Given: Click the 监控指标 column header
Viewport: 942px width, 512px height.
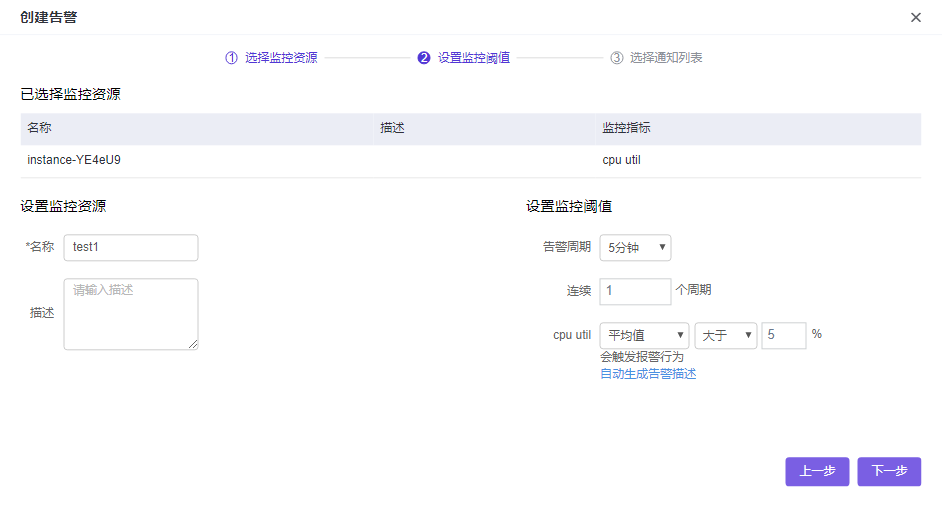Looking at the screenshot, I should pos(627,129).
